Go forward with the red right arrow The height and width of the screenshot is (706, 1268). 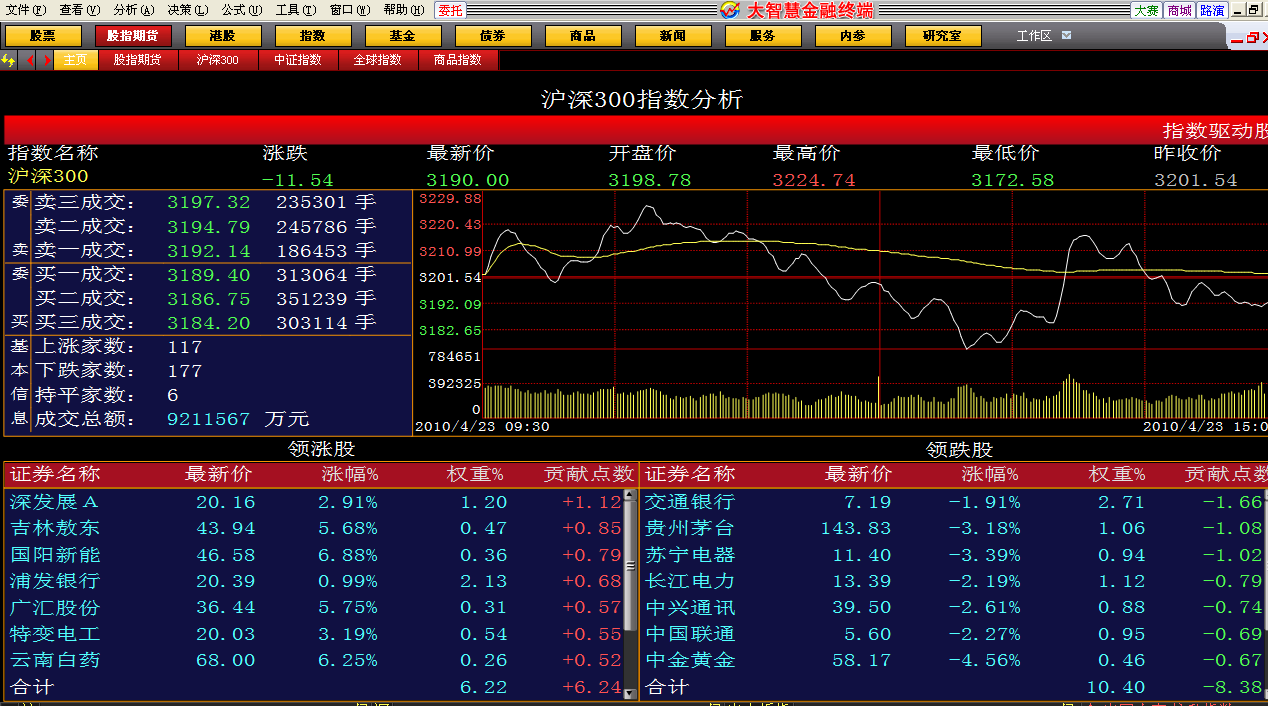click(46, 60)
